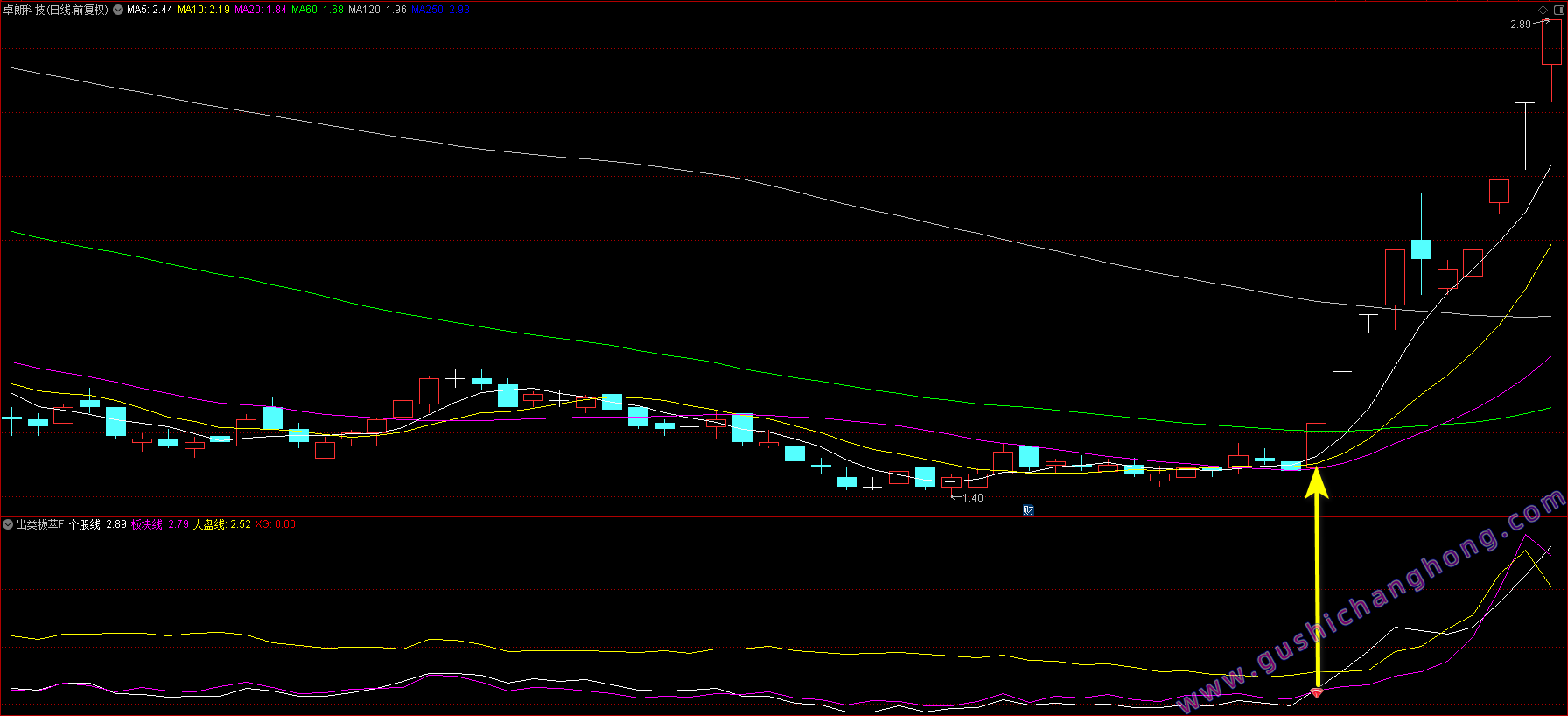1568x716 pixels.
Task: Click the red diamond signal marker in indicator panel
Action: [x=1316, y=693]
